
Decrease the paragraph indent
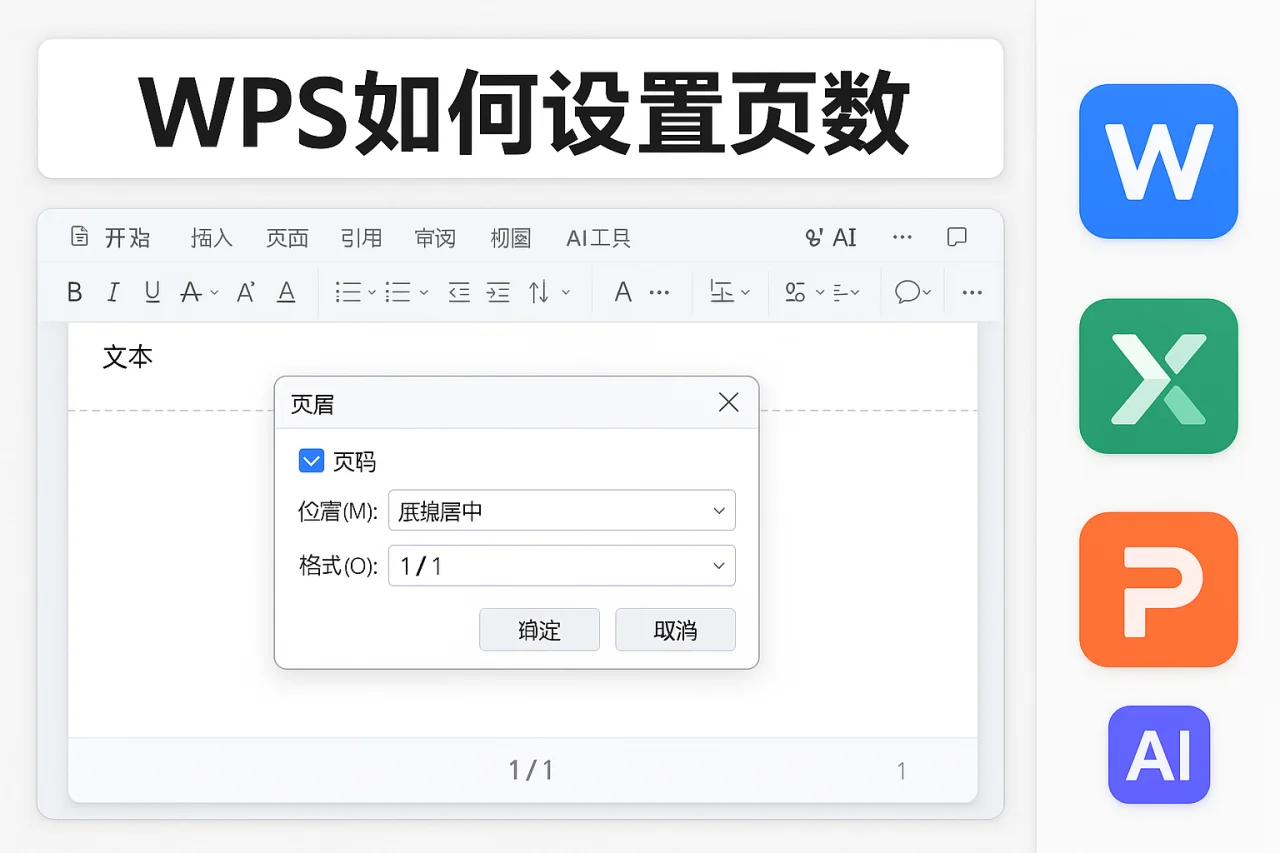pos(458,291)
